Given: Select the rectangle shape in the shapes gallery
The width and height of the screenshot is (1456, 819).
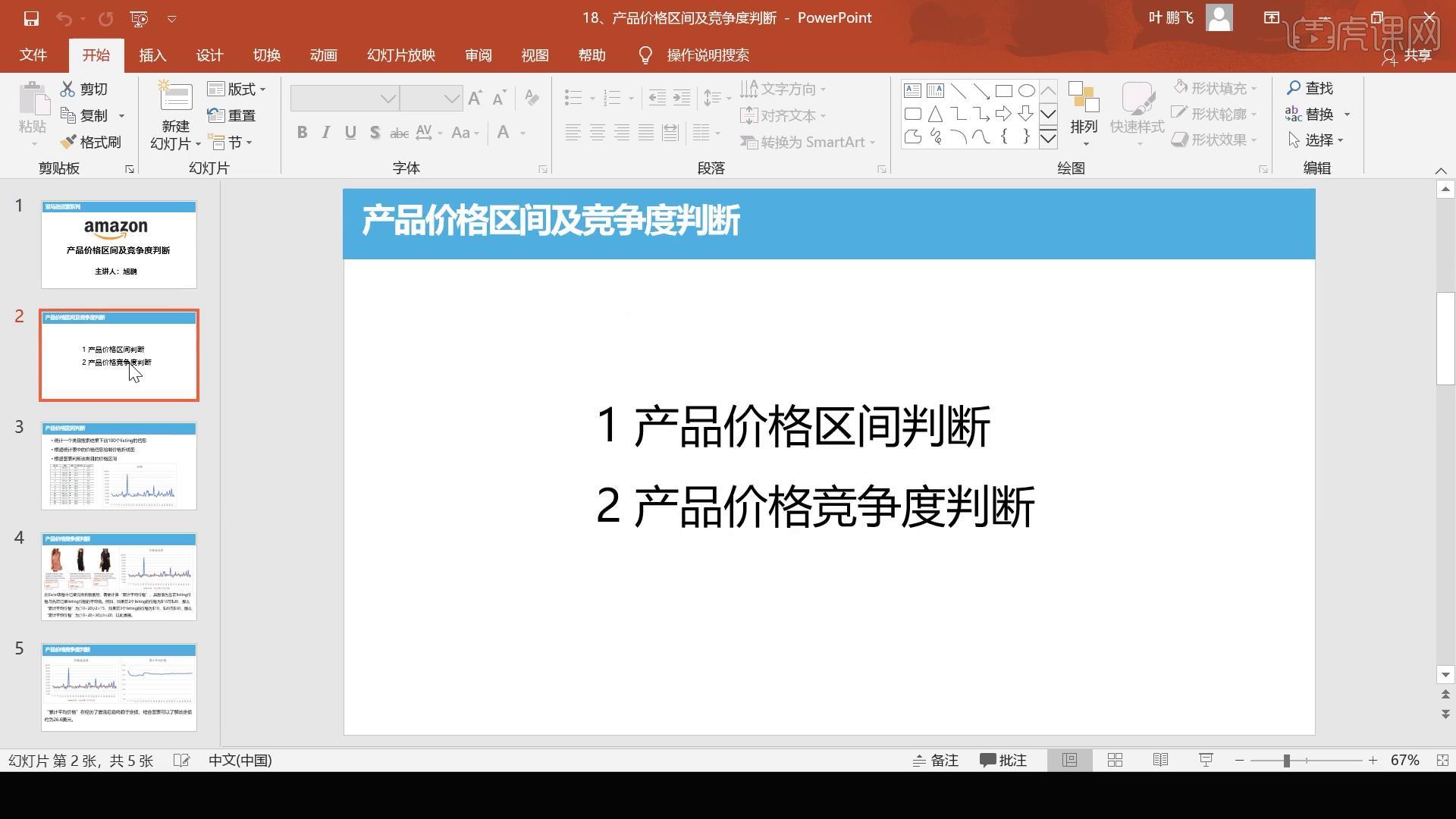Looking at the screenshot, I should coord(1003,91).
